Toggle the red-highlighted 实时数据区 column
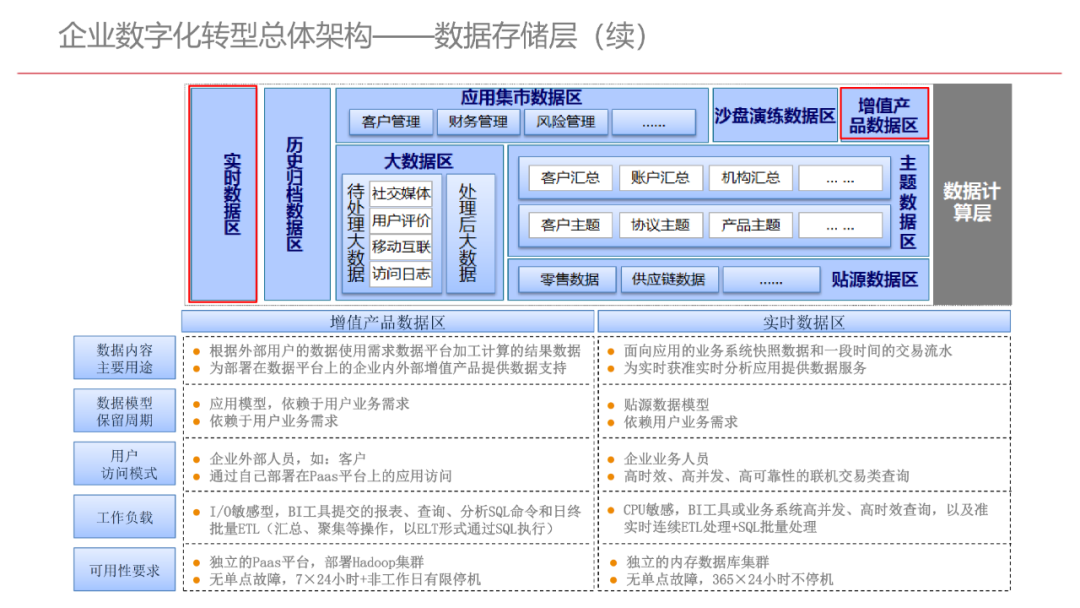 pos(222,193)
